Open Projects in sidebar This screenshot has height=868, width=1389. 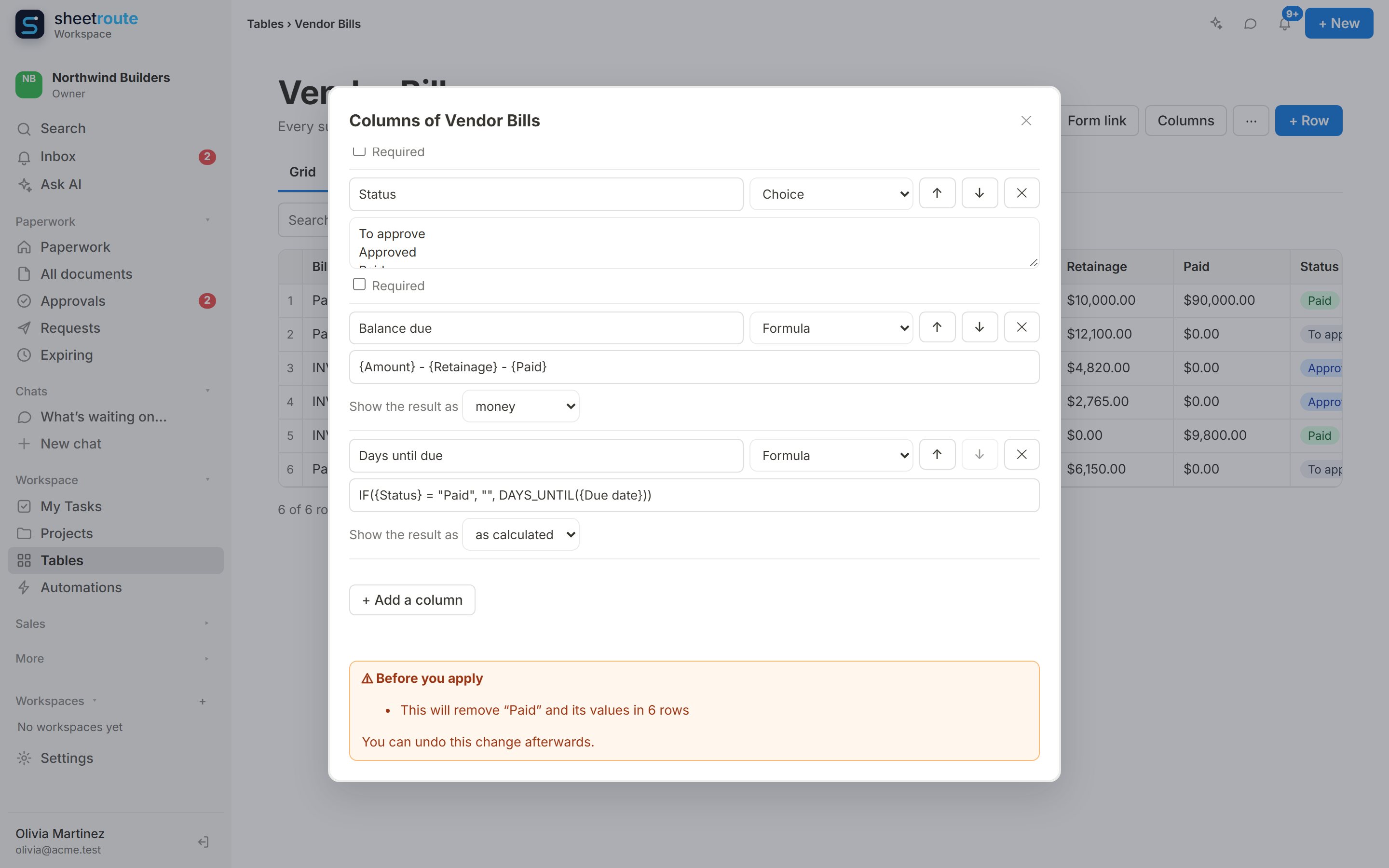point(115,533)
